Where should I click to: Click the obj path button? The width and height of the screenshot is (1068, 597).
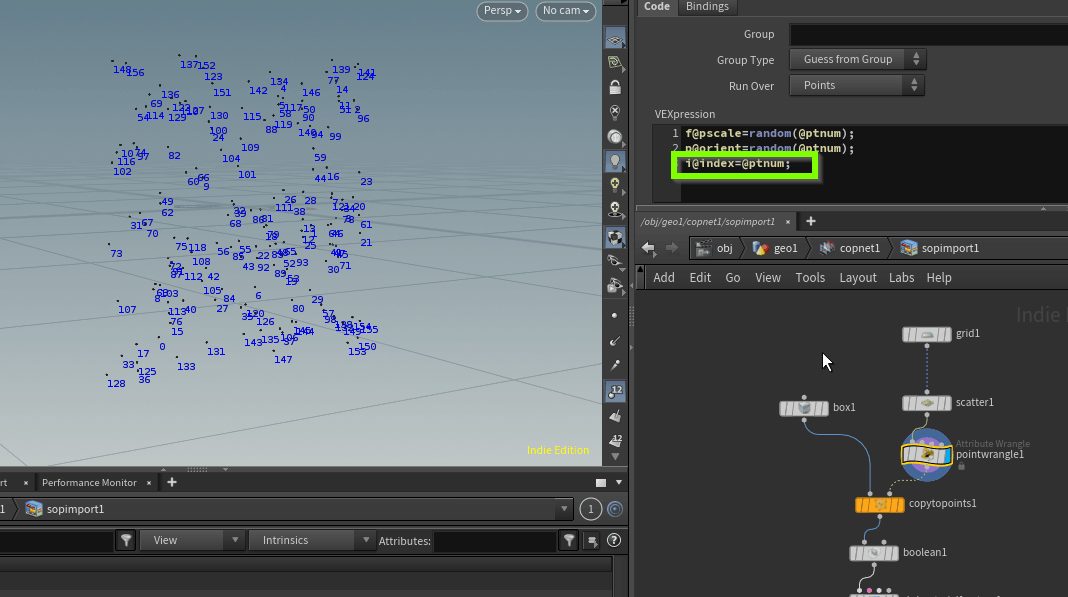coord(714,248)
